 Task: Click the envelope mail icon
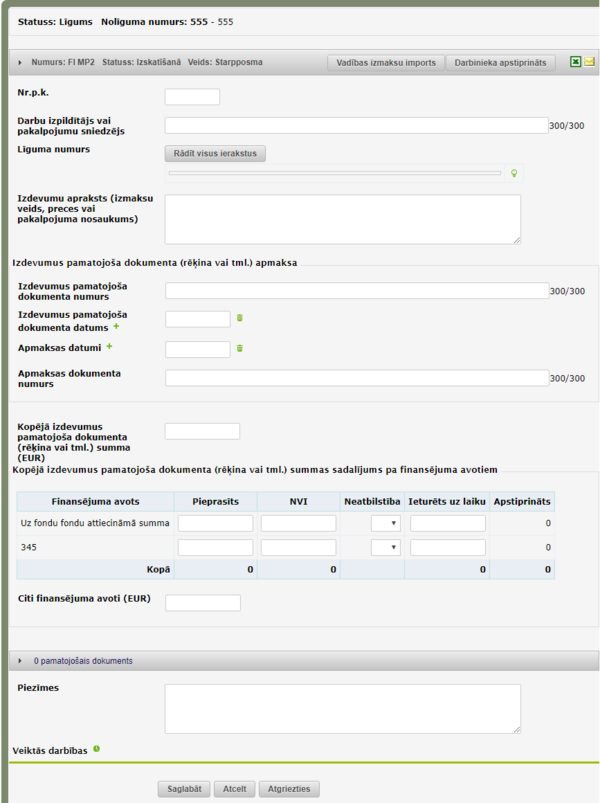(x=589, y=62)
